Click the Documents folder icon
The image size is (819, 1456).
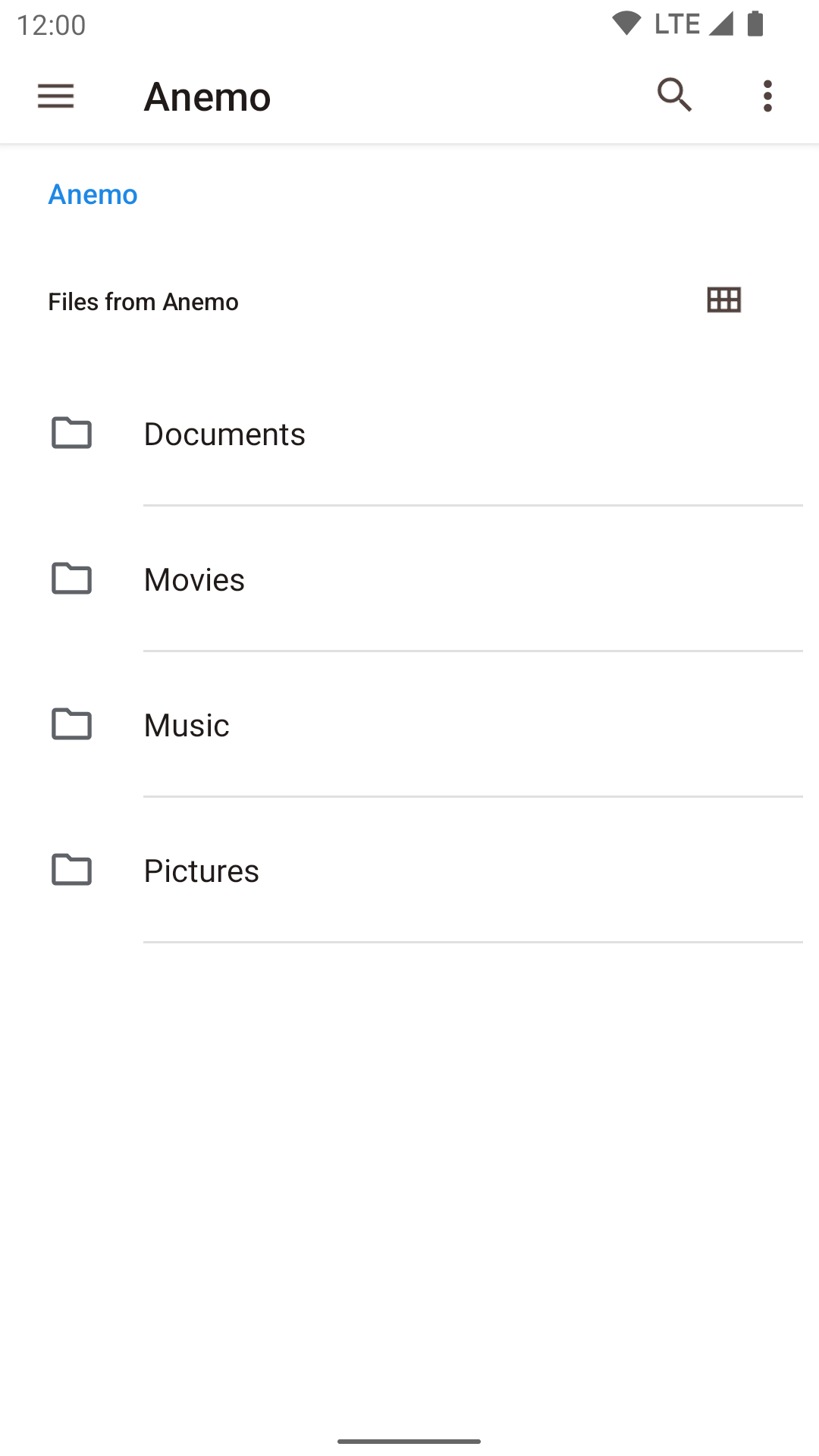(x=71, y=433)
